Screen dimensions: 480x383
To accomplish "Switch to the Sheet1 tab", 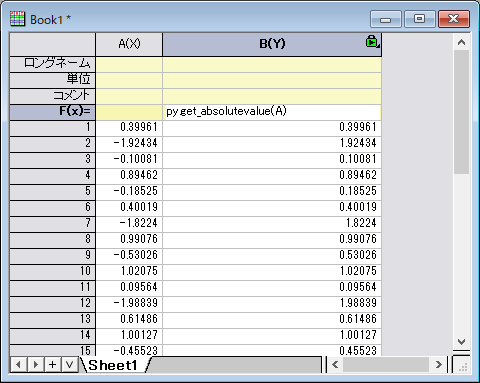I will (x=114, y=365).
